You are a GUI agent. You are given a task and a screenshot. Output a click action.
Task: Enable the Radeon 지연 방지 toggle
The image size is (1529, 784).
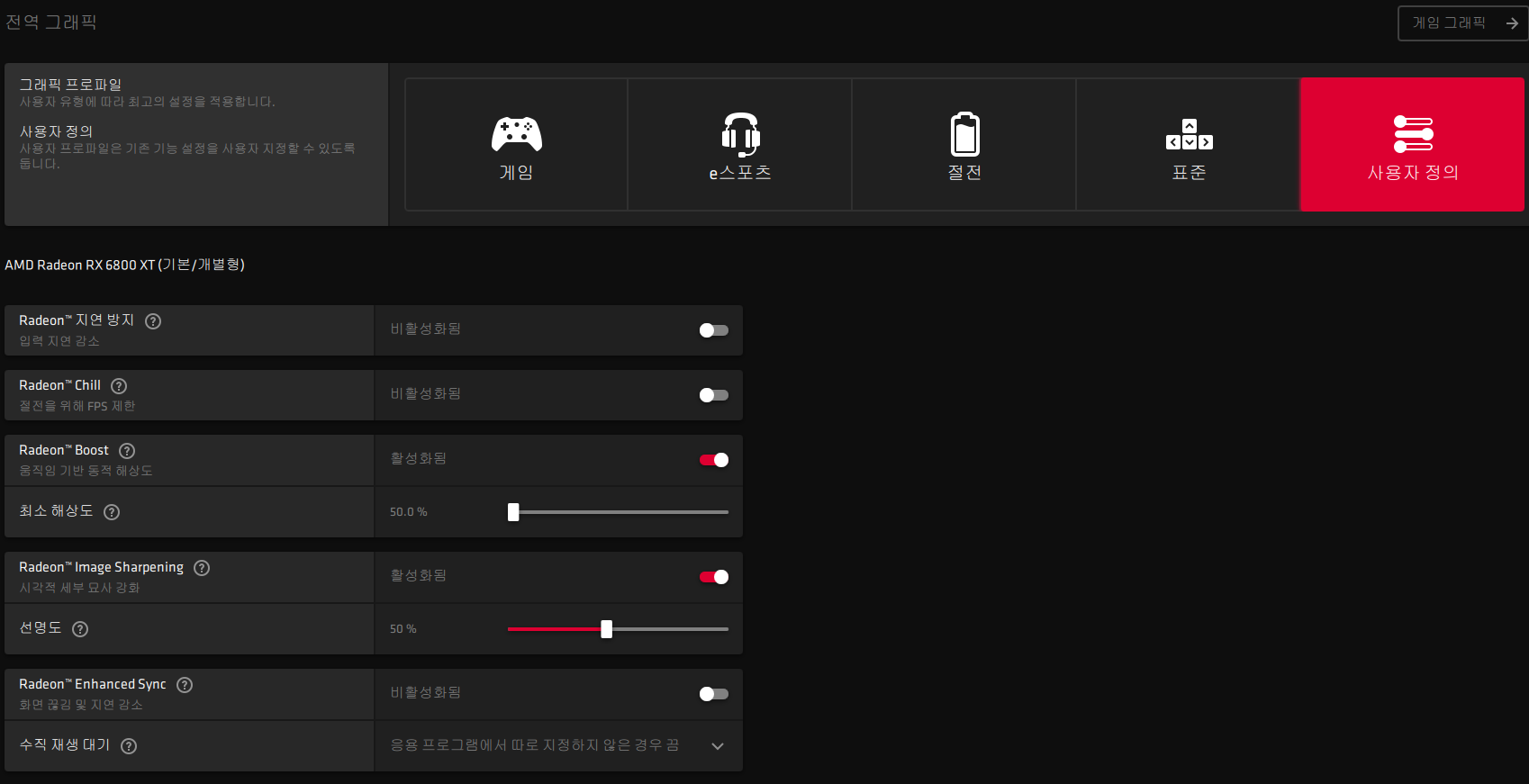[x=714, y=330]
